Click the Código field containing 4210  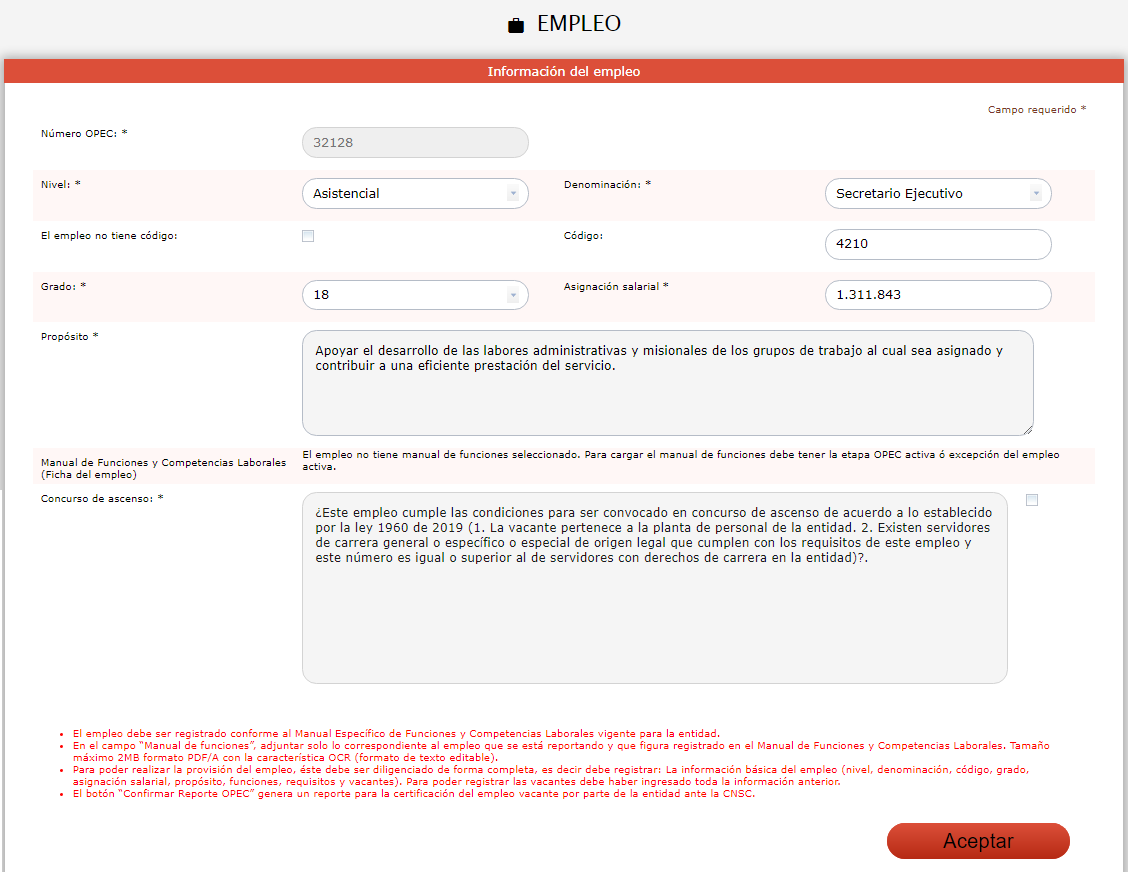[937, 245]
